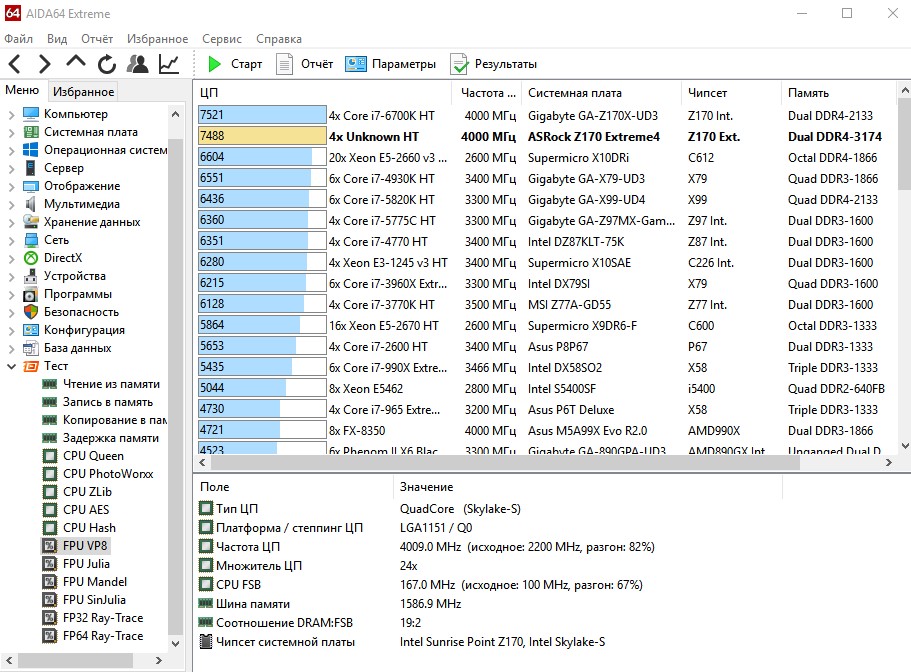
Task: Open the Отчёт toolbar button
Action: tap(305, 64)
